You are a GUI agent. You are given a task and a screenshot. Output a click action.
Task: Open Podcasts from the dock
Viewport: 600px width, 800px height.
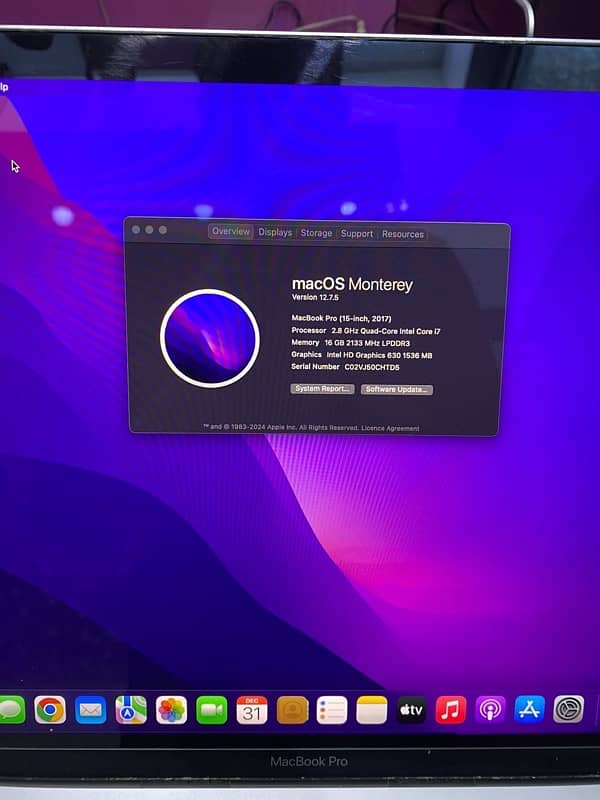coord(490,710)
